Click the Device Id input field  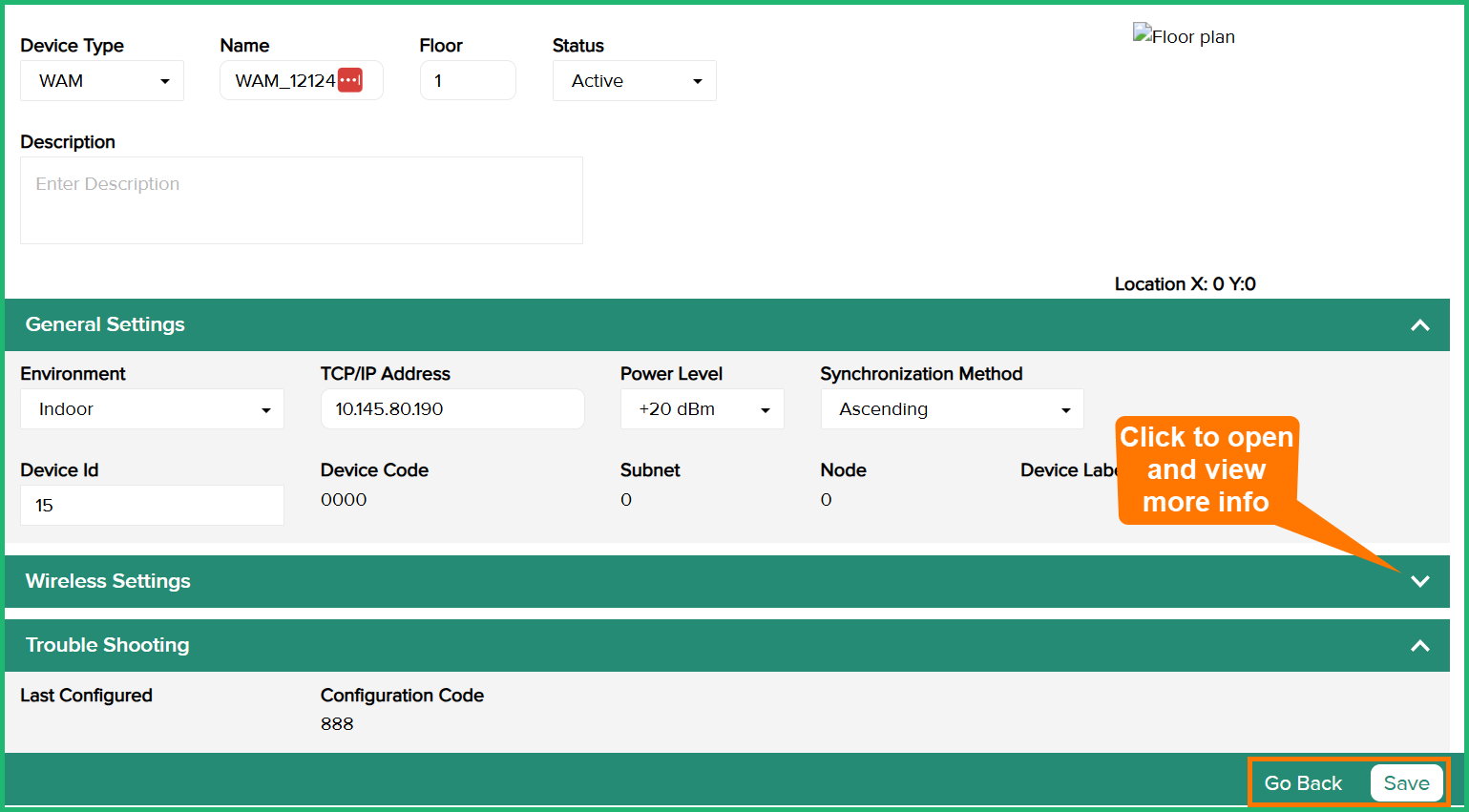tap(152, 506)
